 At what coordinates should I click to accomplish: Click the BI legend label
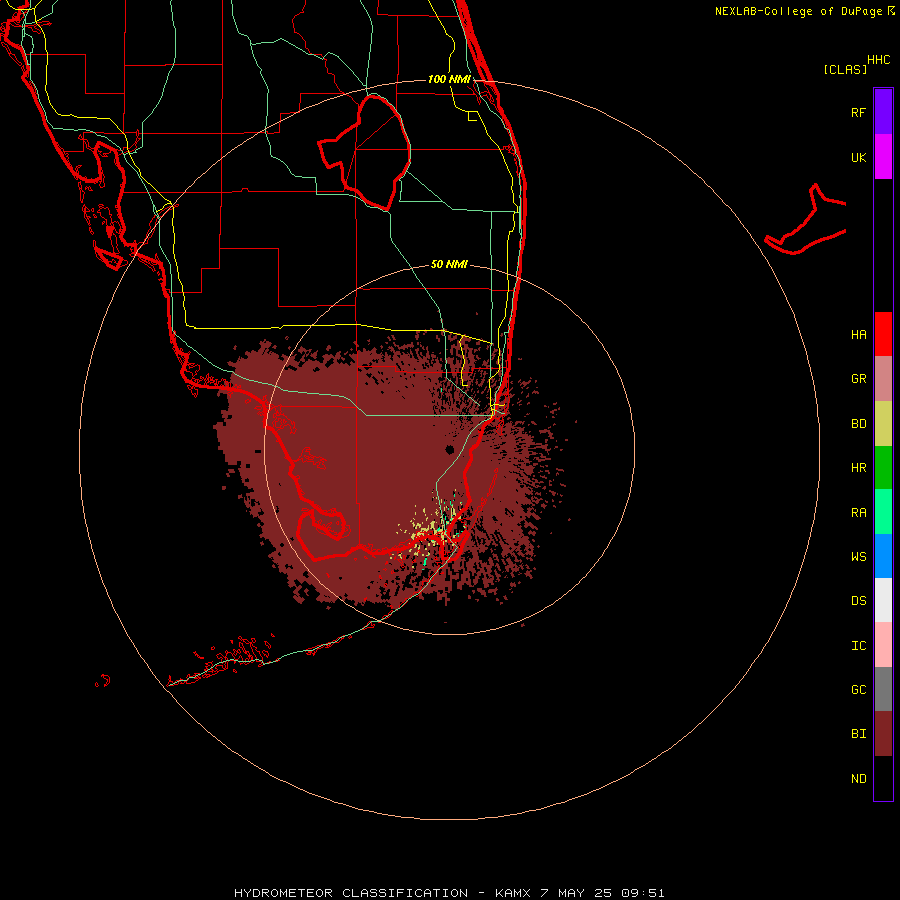click(x=858, y=734)
